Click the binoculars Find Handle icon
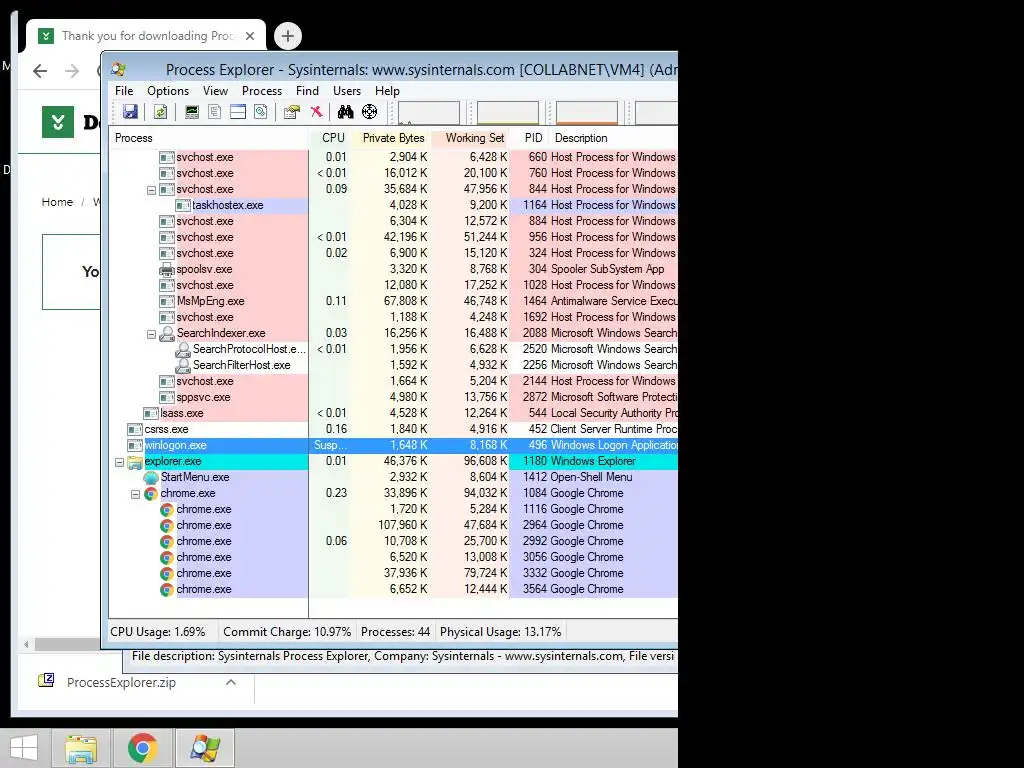1024x768 pixels. pos(345,112)
